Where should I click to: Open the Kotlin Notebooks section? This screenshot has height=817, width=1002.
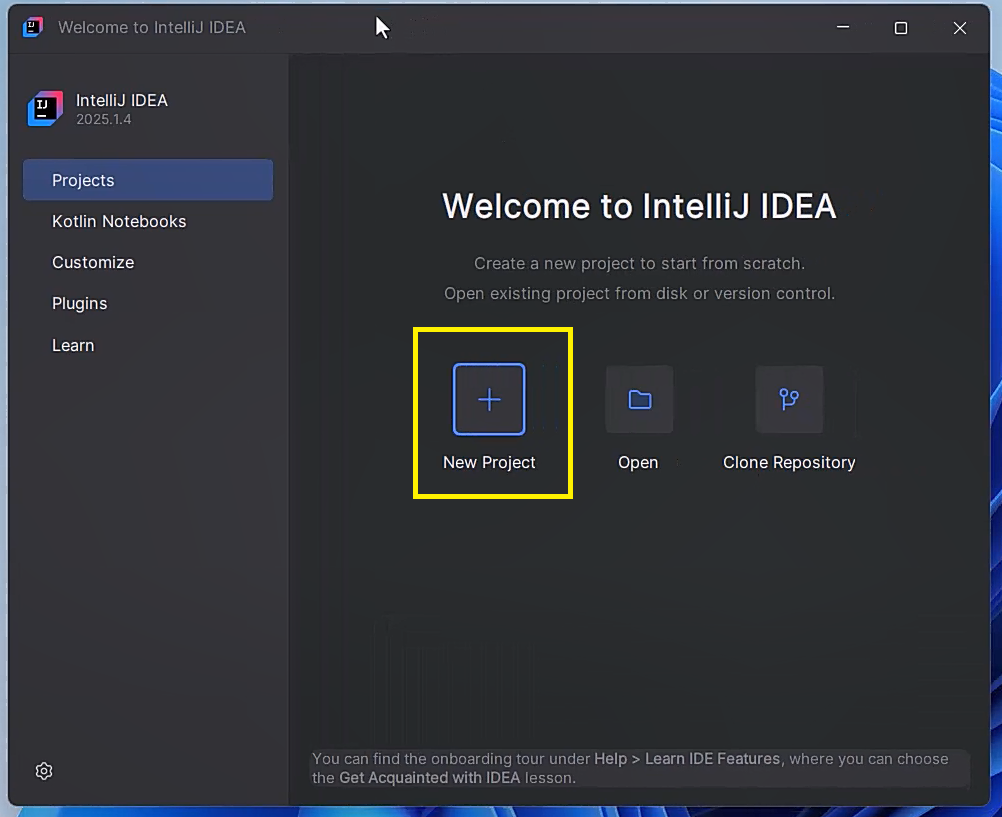118,221
